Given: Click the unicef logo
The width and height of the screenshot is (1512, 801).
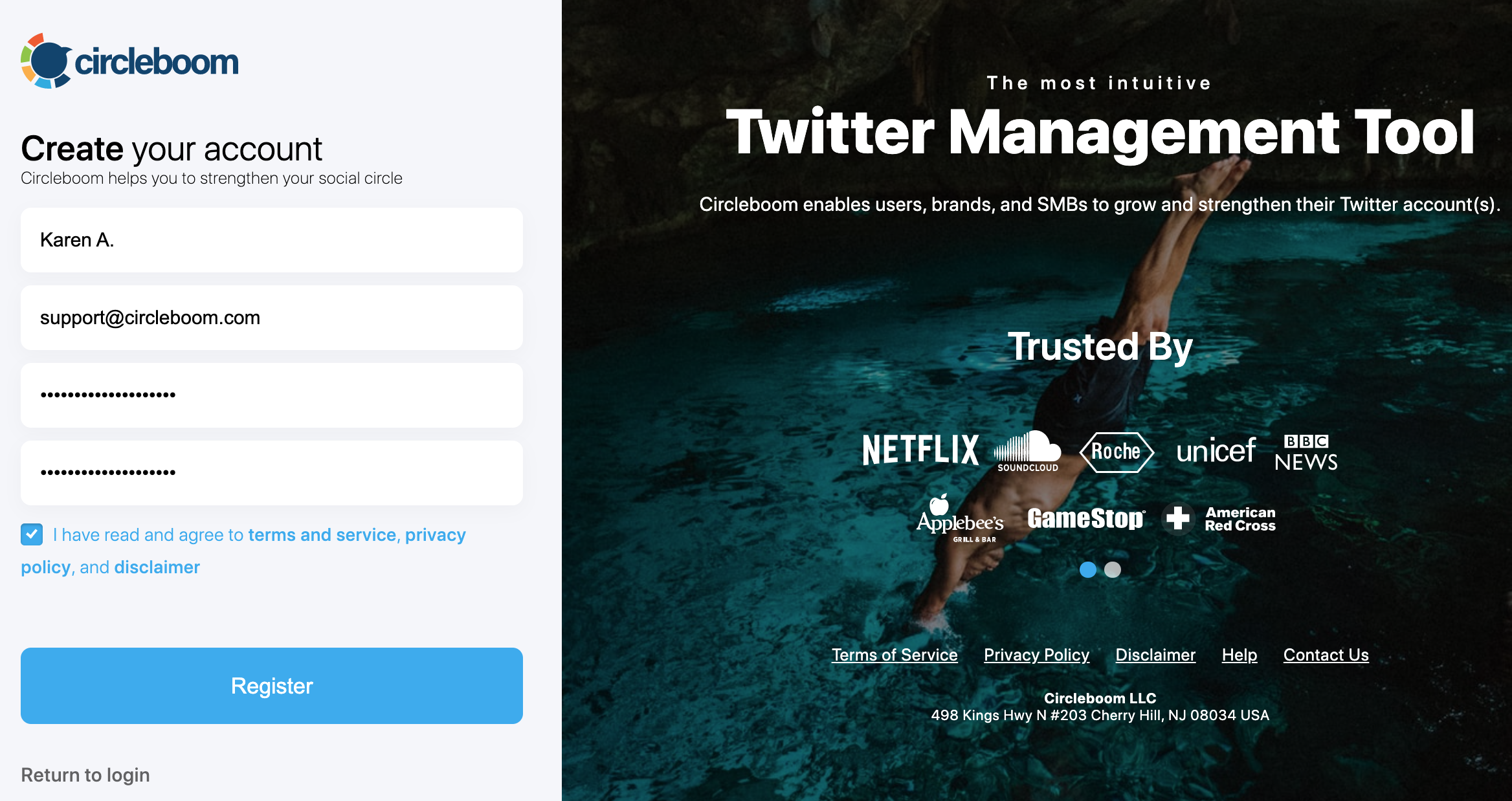Looking at the screenshot, I should 1216,451.
